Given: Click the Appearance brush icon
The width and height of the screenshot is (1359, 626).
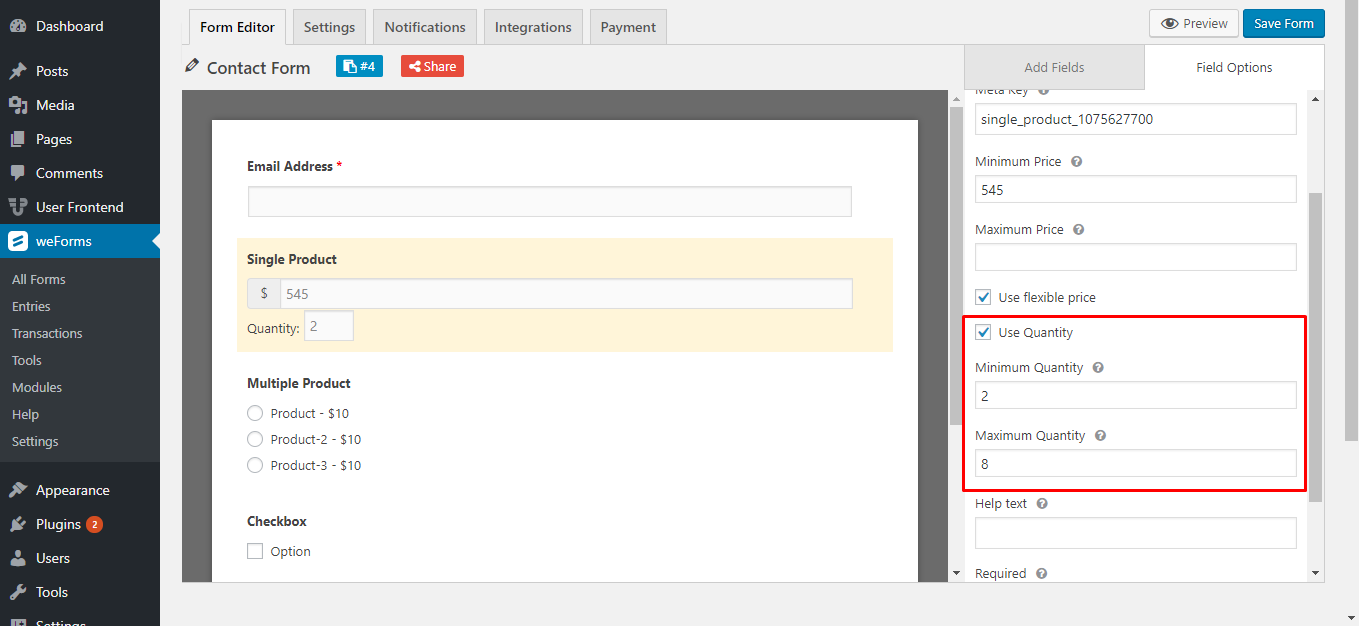Looking at the screenshot, I should [x=17, y=490].
